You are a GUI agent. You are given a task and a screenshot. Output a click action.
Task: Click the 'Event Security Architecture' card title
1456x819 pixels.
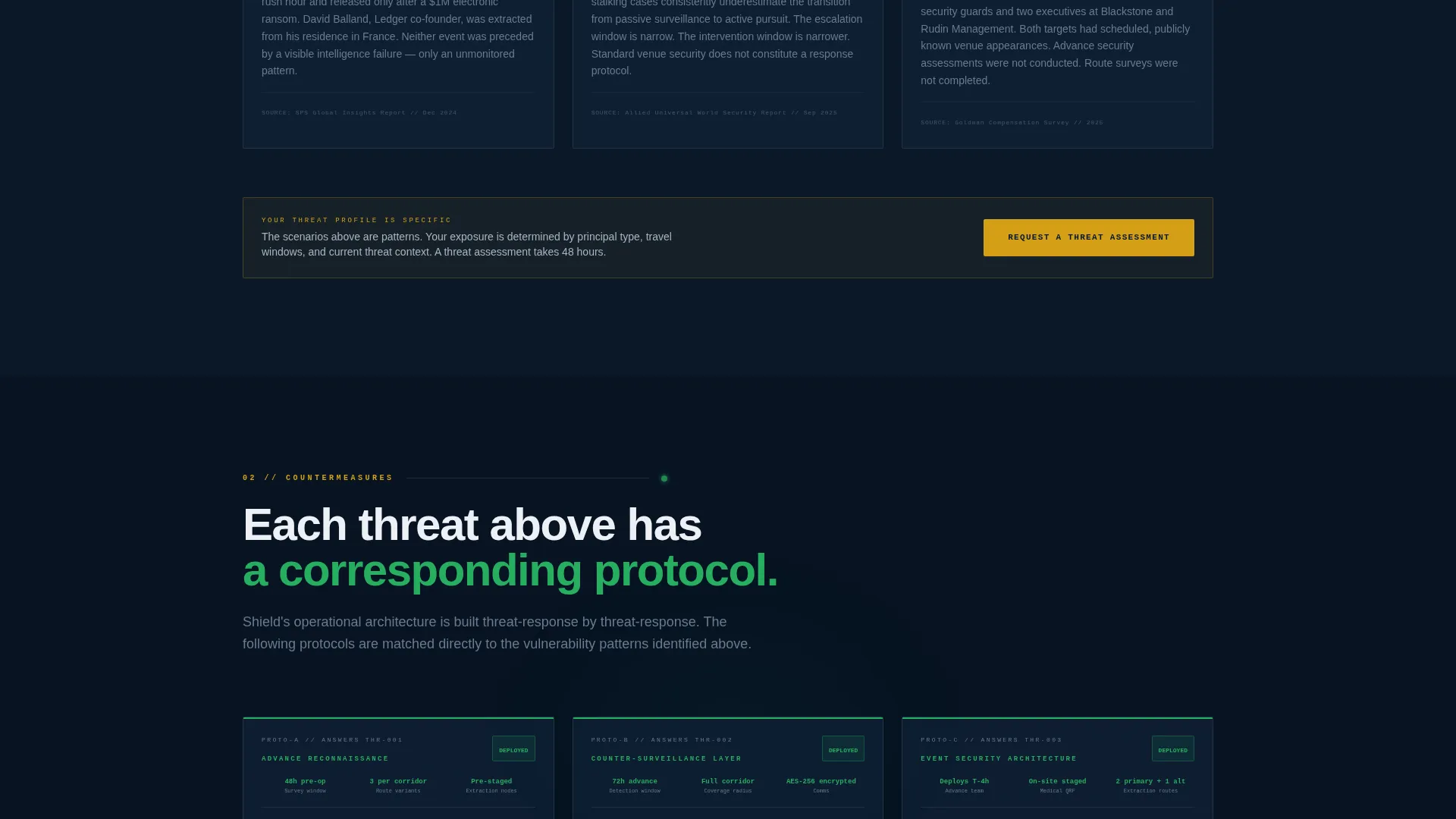tap(999, 758)
